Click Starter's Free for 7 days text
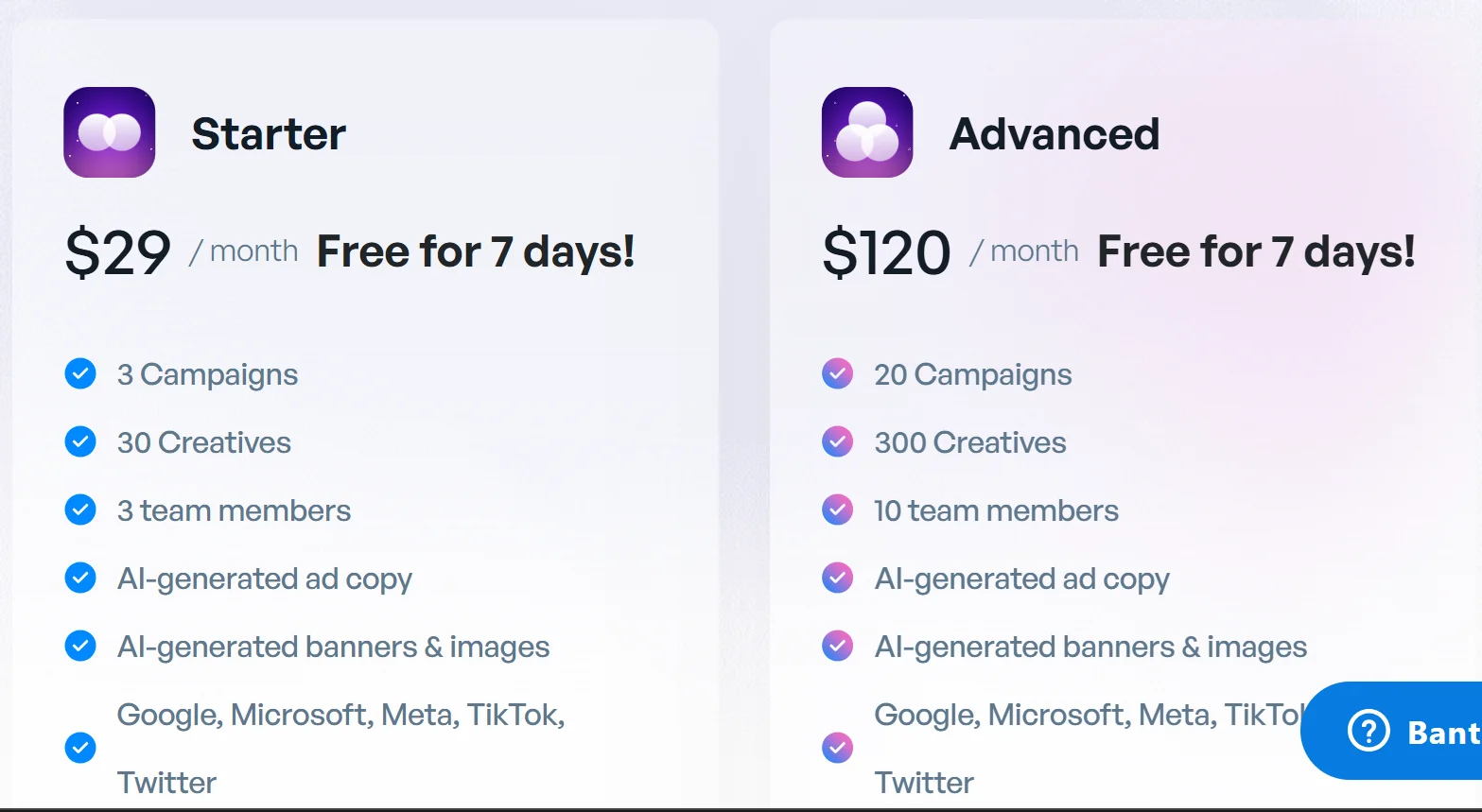 coord(475,251)
